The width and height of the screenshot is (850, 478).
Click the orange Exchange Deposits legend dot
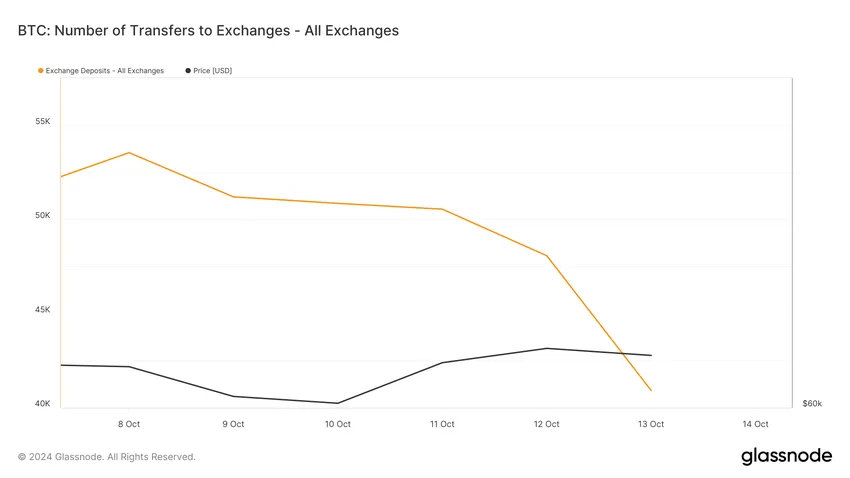(x=41, y=71)
